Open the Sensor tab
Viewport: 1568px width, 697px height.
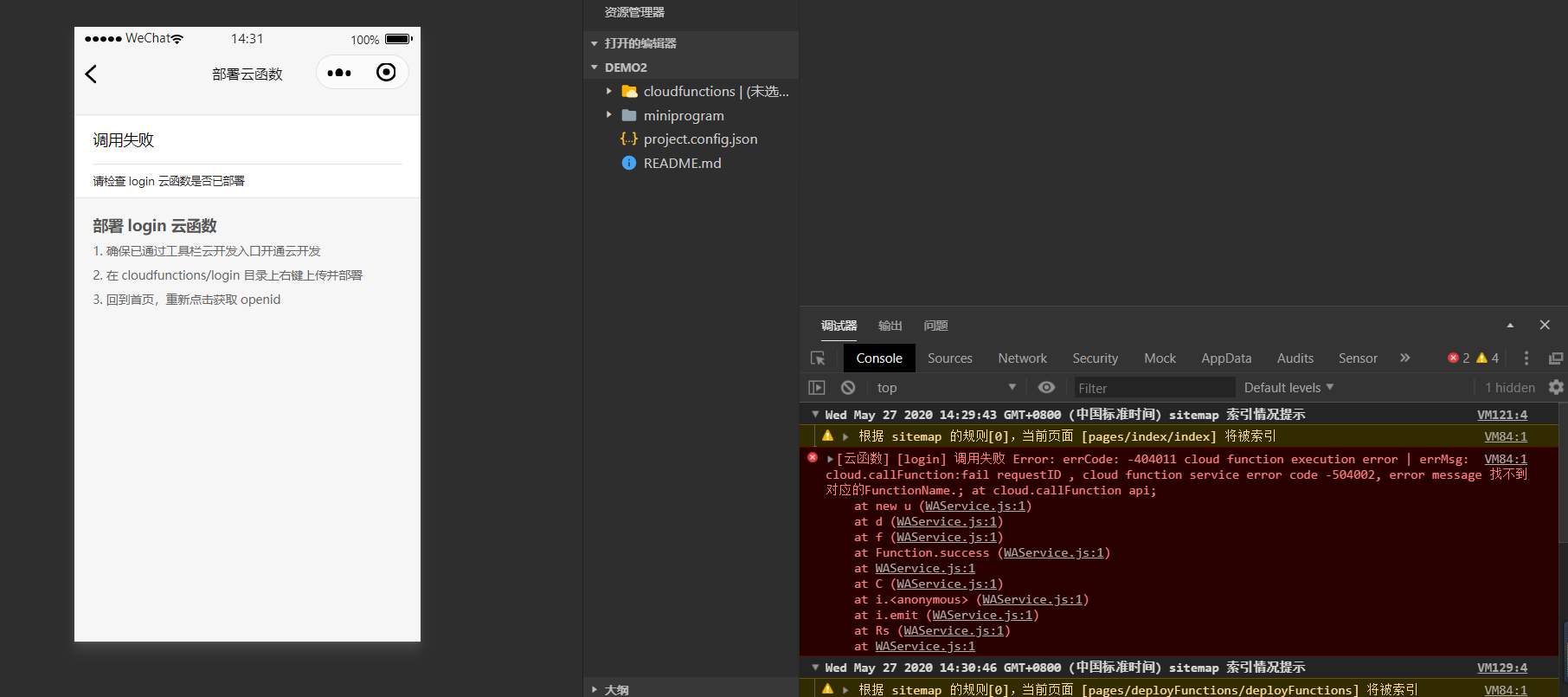click(1358, 358)
